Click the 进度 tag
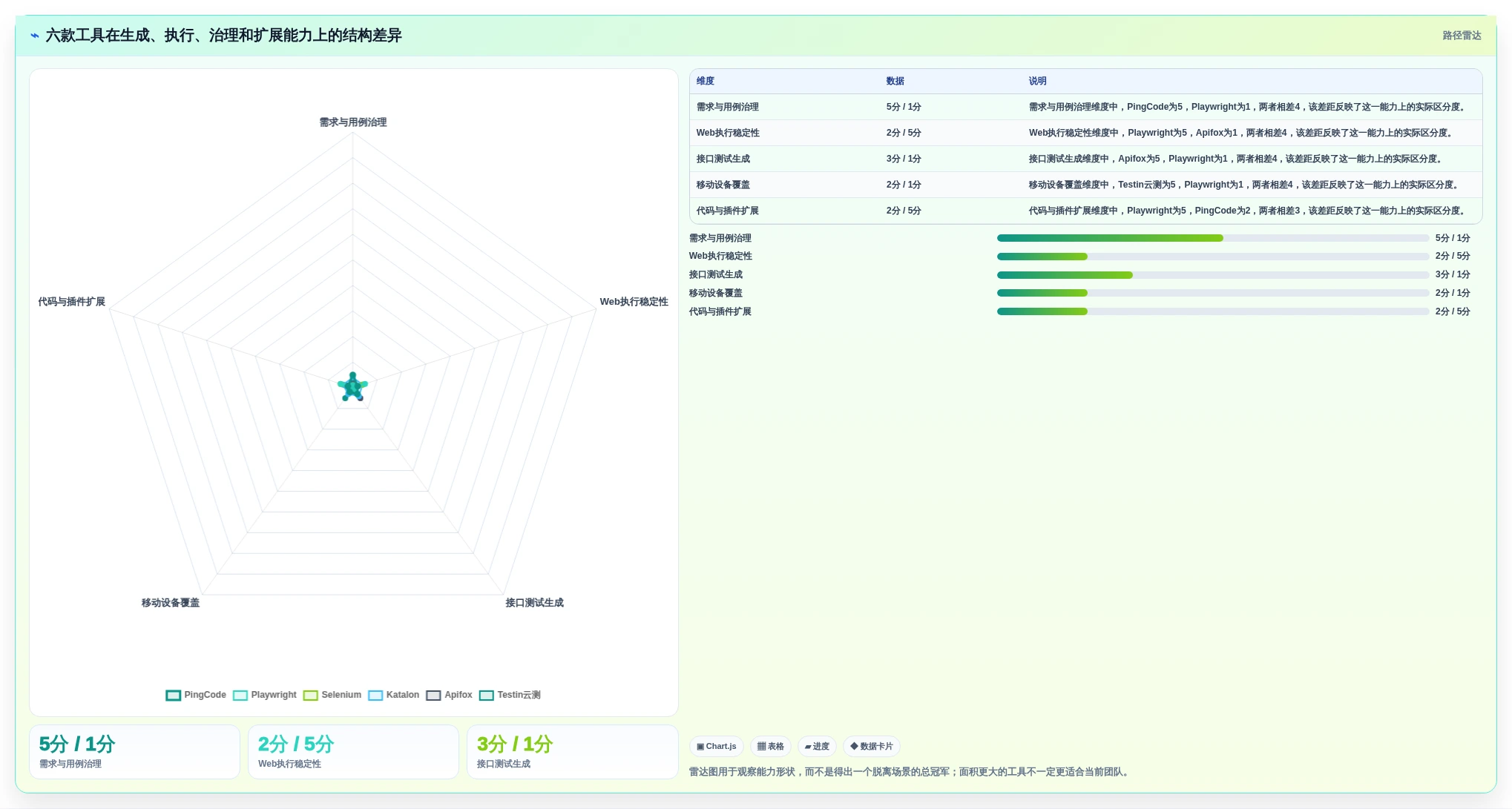The height and width of the screenshot is (809, 1512). [817, 747]
